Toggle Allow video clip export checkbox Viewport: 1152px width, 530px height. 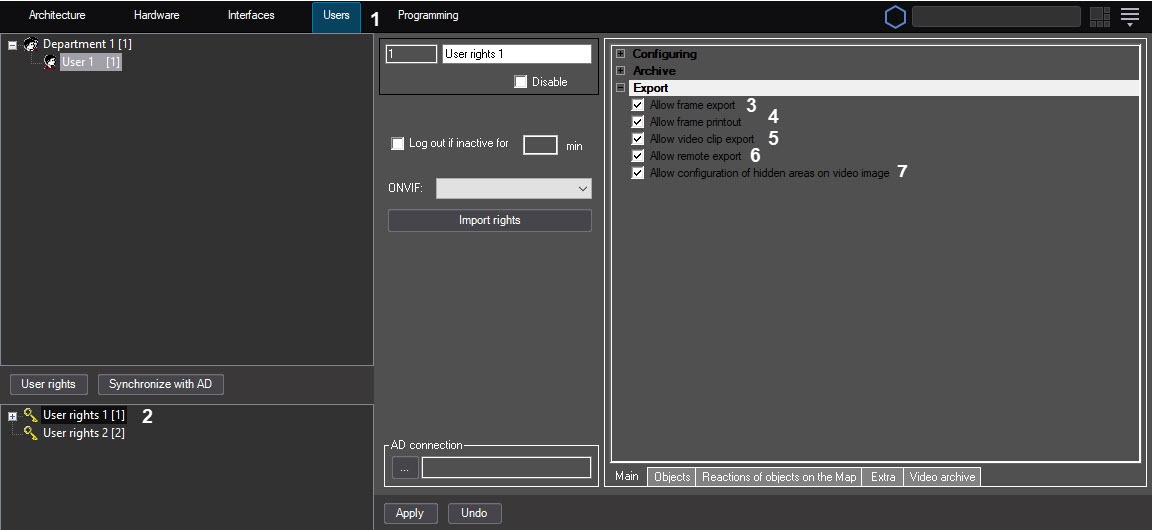(x=638, y=139)
